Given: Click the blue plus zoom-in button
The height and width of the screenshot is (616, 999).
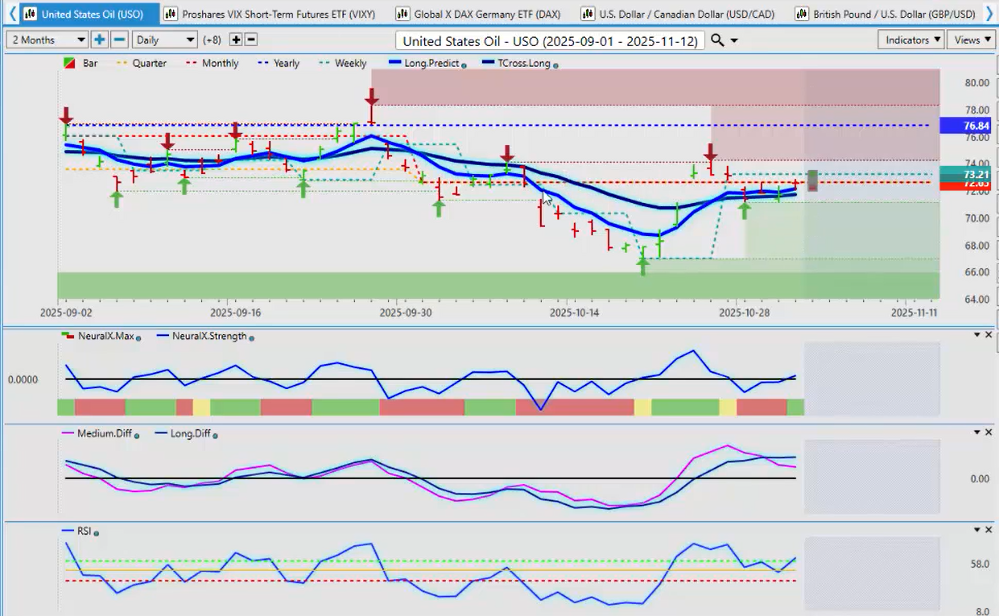Looking at the screenshot, I should [x=100, y=39].
